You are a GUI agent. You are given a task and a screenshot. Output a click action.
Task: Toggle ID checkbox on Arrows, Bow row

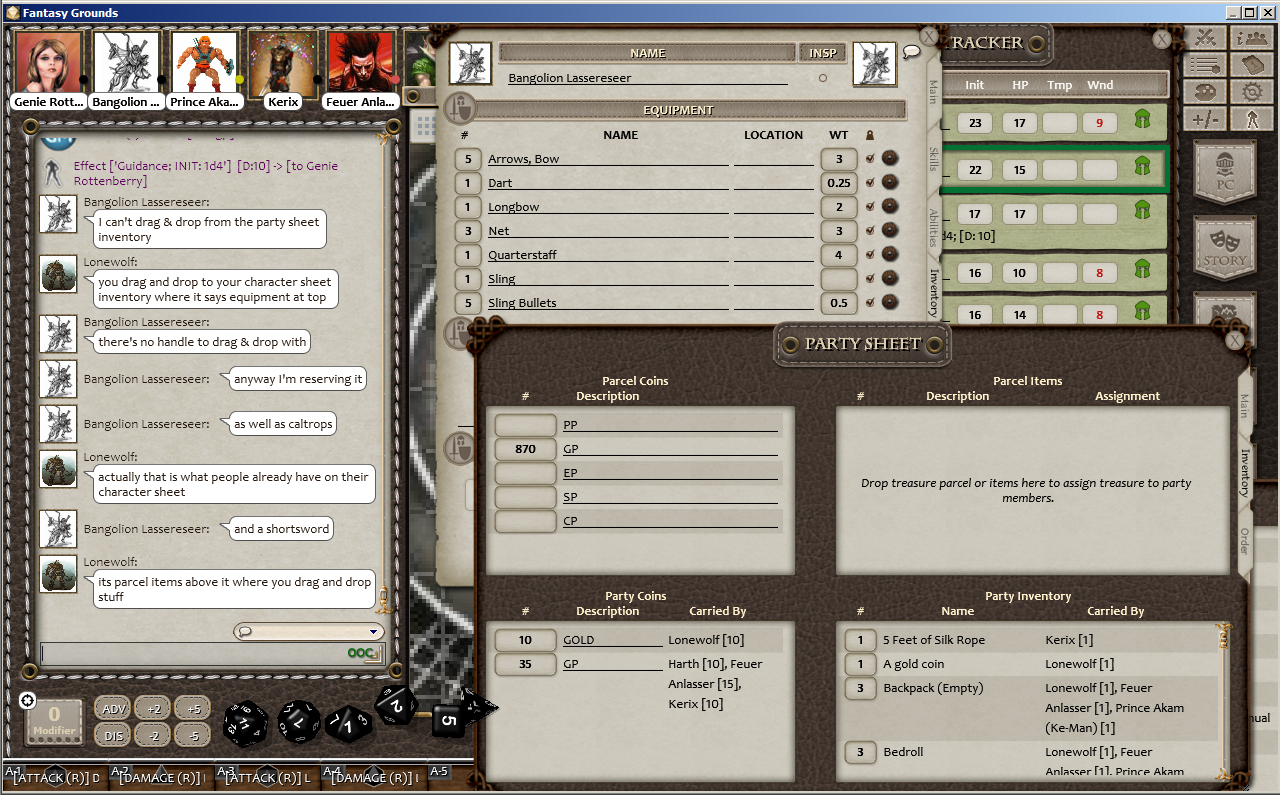pyautogui.click(x=869, y=158)
